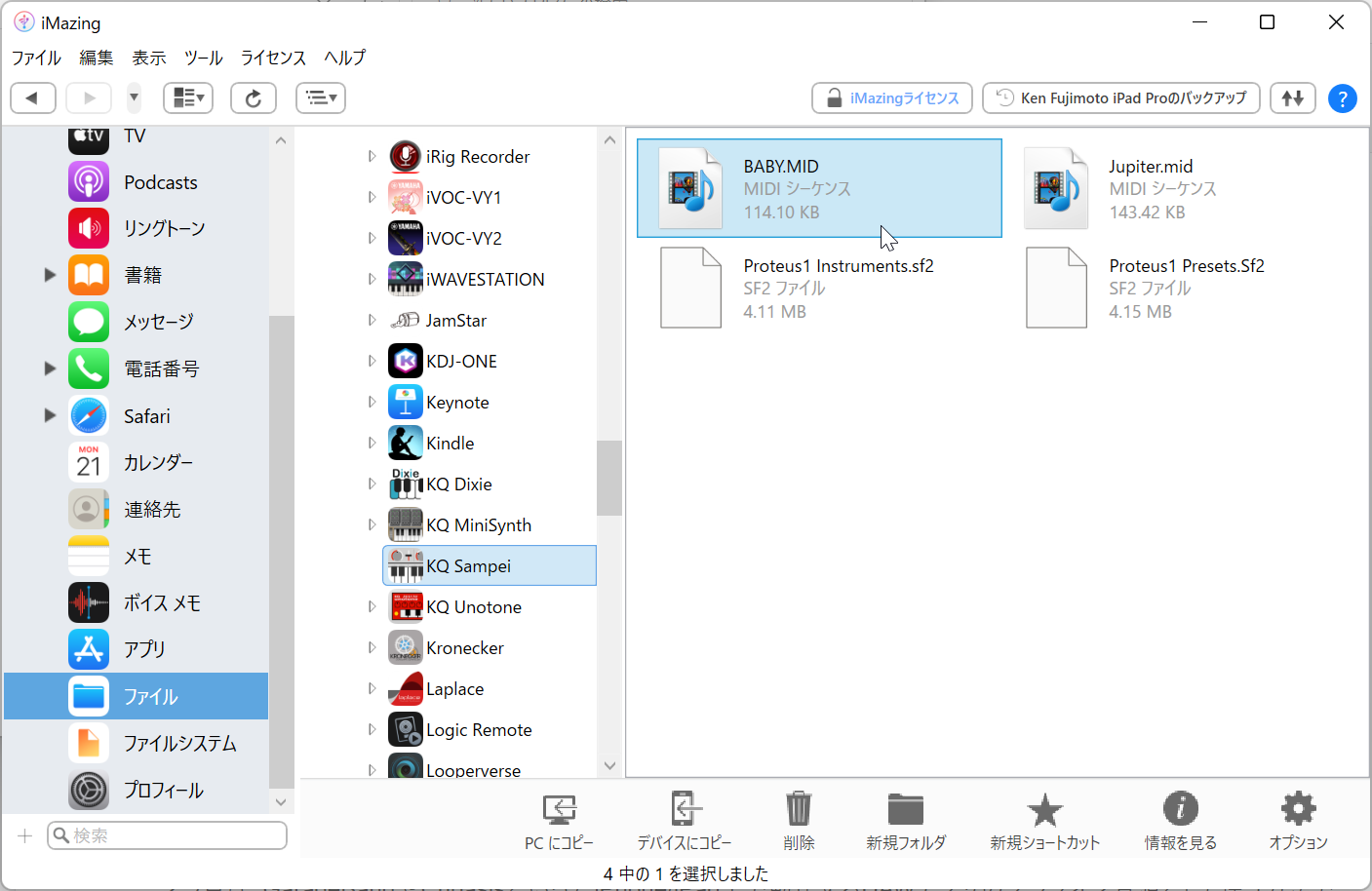Open the list sort options dropdown
The image size is (1372, 891).
(321, 97)
